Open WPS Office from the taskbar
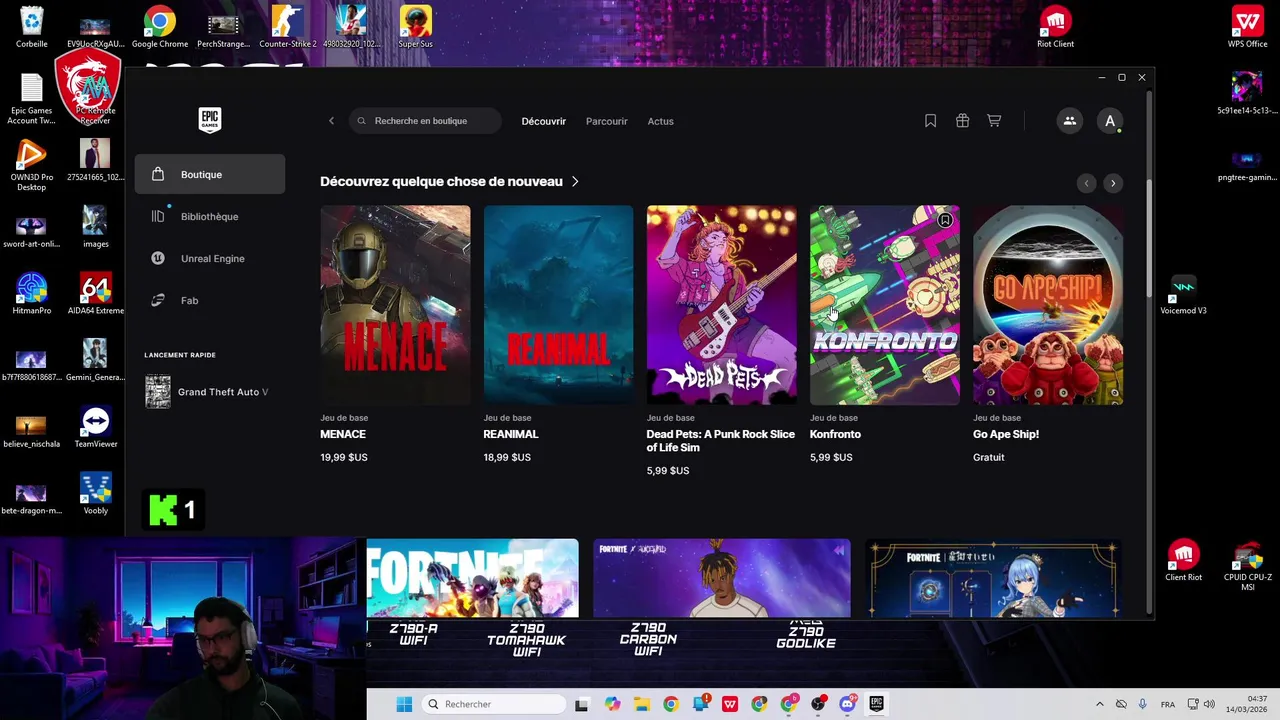The image size is (1280, 720). [x=730, y=704]
